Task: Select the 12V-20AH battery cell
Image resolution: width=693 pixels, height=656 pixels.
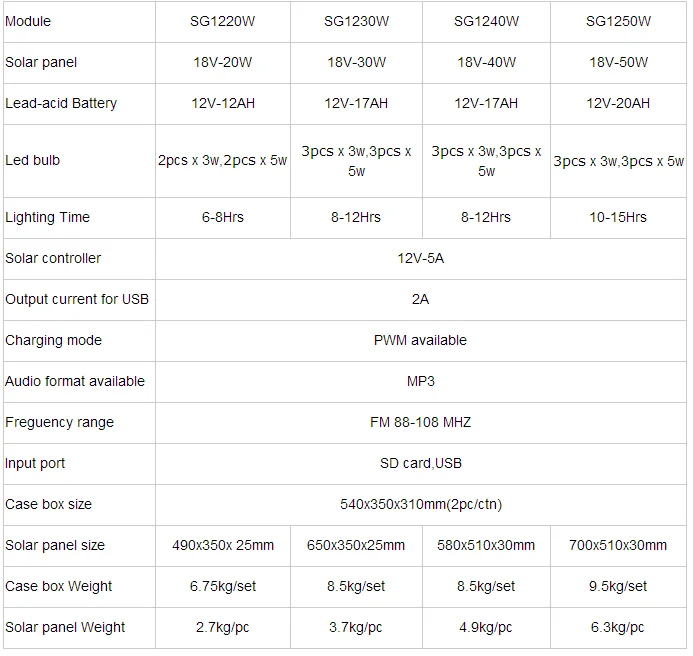Action: (618, 103)
